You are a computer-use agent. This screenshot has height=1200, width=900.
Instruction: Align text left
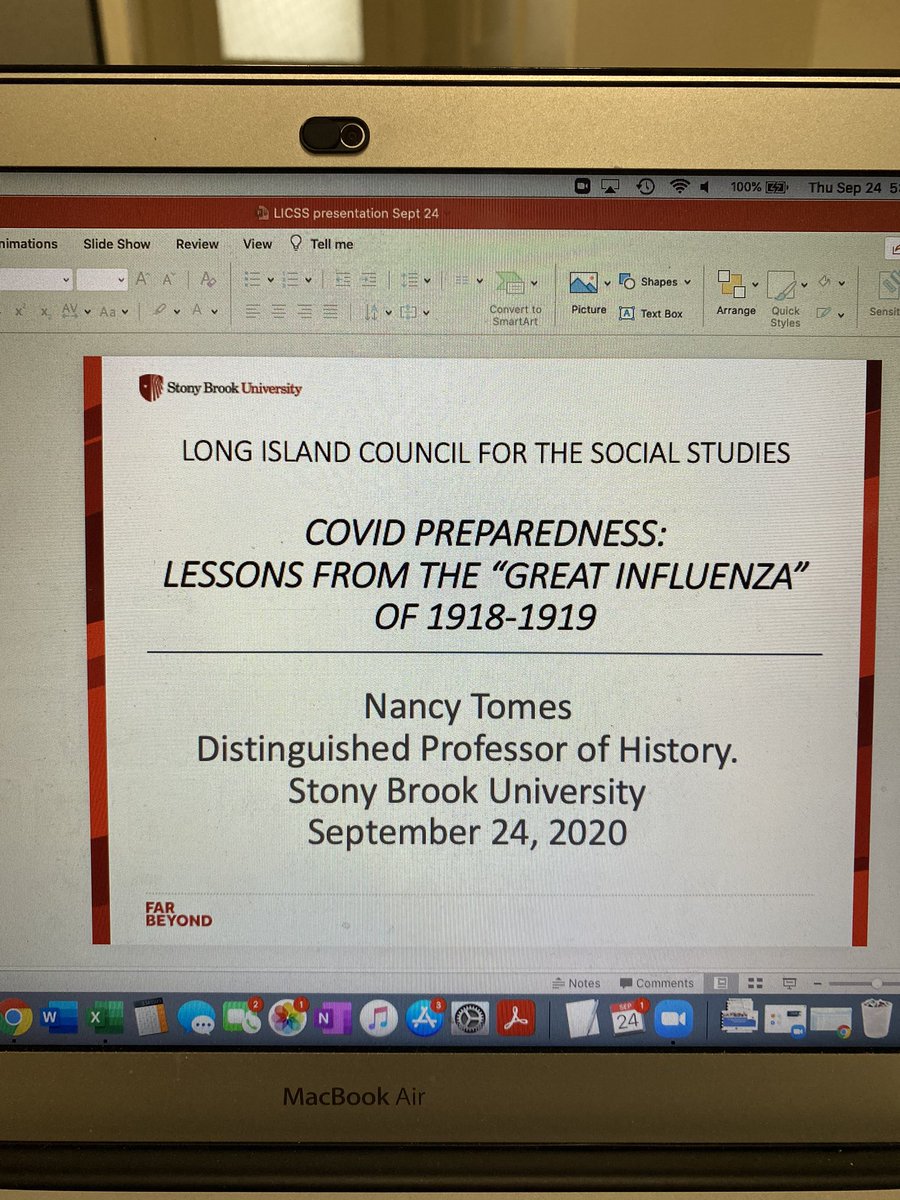click(253, 313)
